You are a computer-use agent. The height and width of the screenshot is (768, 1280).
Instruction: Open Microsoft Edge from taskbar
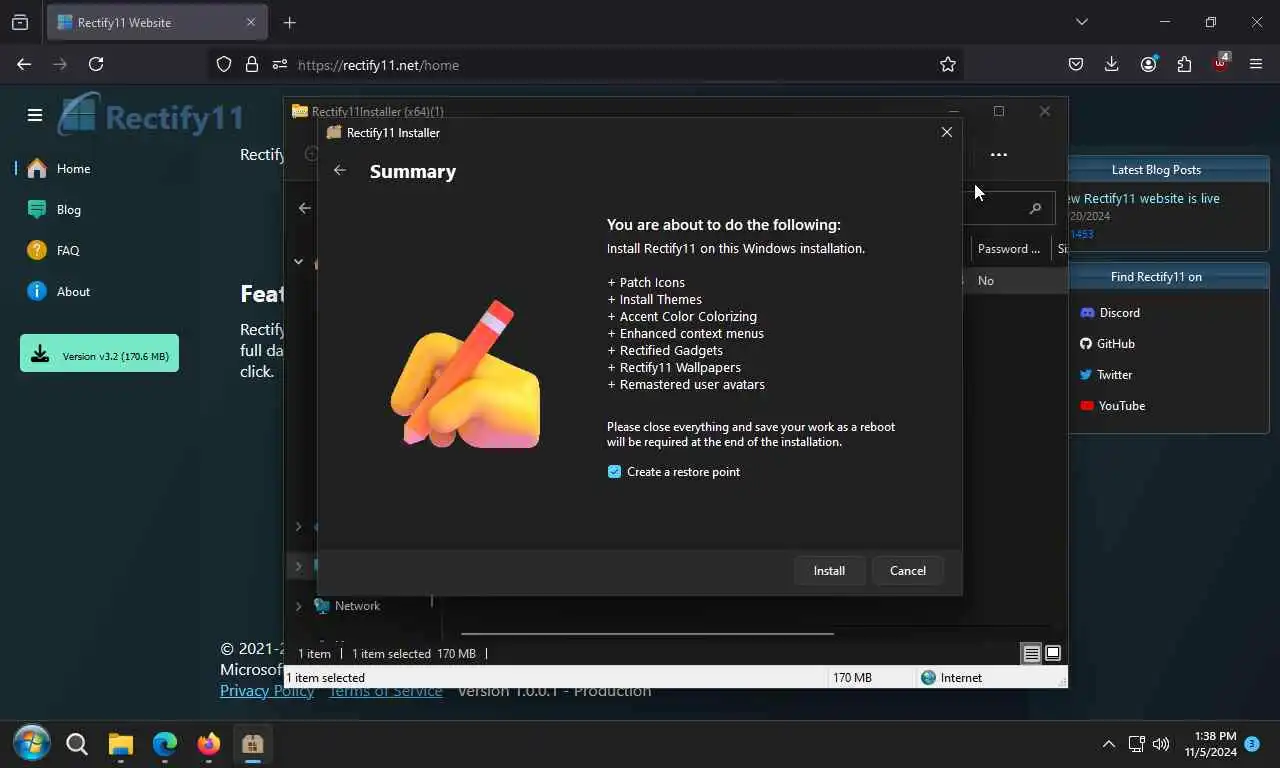(x=165, y=744)
